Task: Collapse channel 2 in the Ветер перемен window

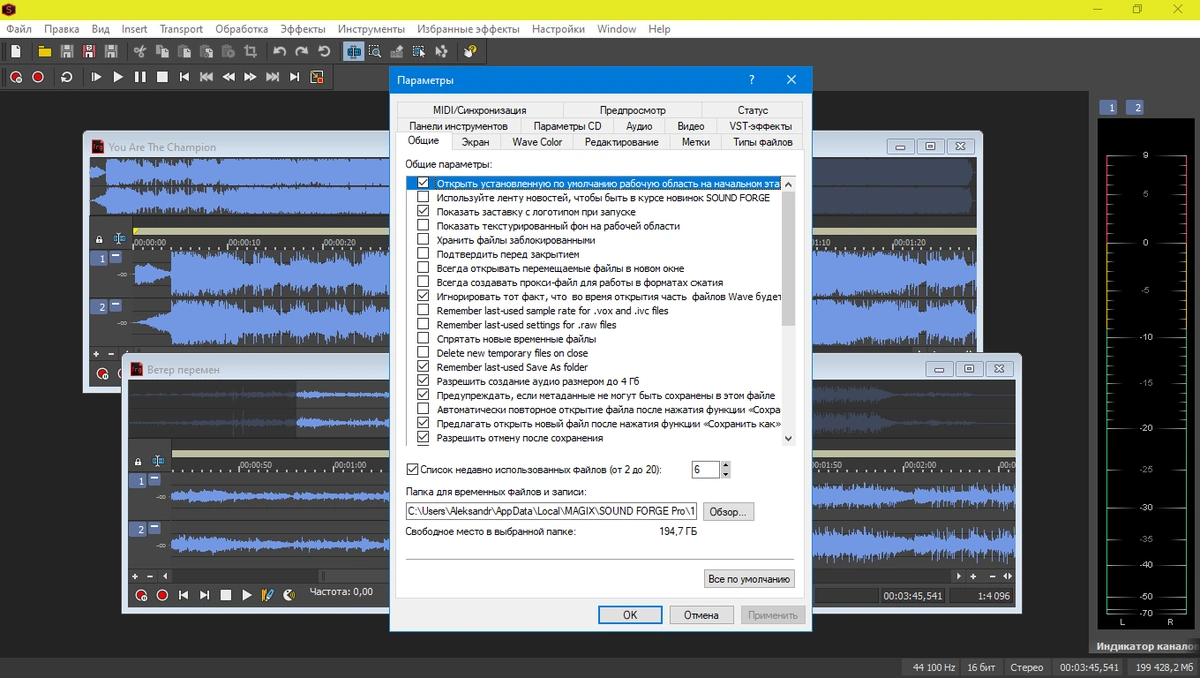Action: point(155,529)
